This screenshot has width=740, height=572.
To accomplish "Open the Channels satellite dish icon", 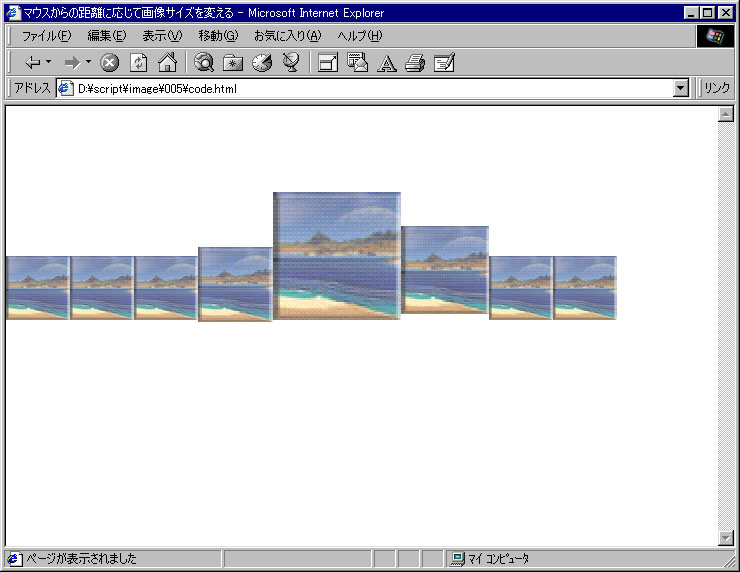I will [x=291, y=62].
